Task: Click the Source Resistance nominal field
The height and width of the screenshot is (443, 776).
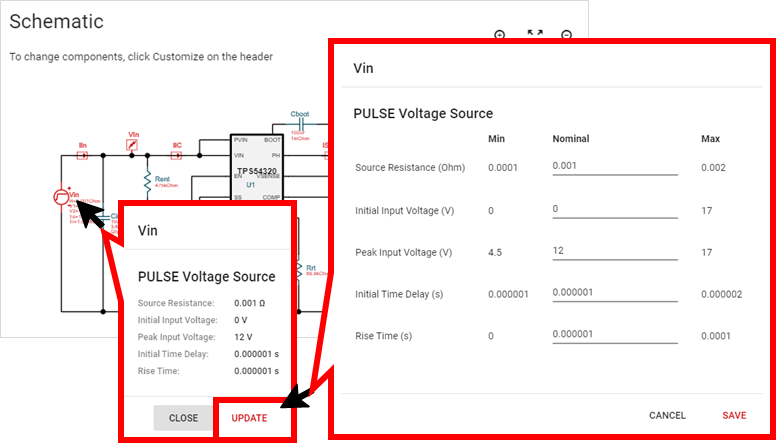Action: pos(614,167)
